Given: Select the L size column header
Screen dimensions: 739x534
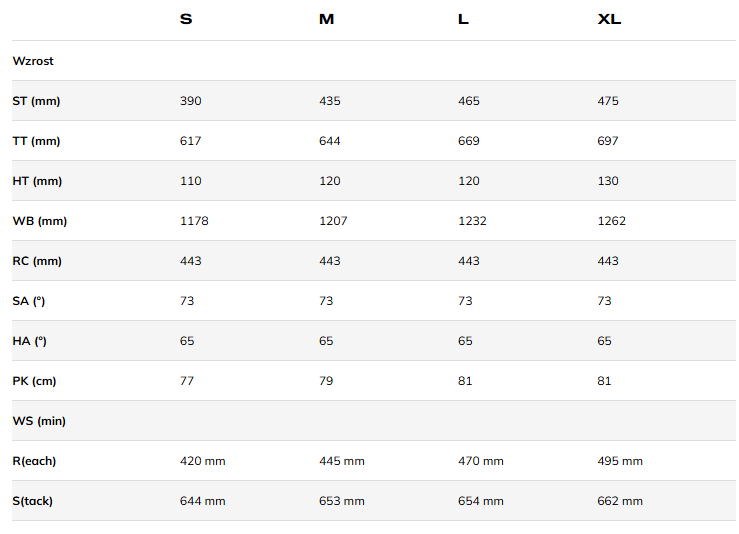Looking at the screenshot, I should (463, 19).
